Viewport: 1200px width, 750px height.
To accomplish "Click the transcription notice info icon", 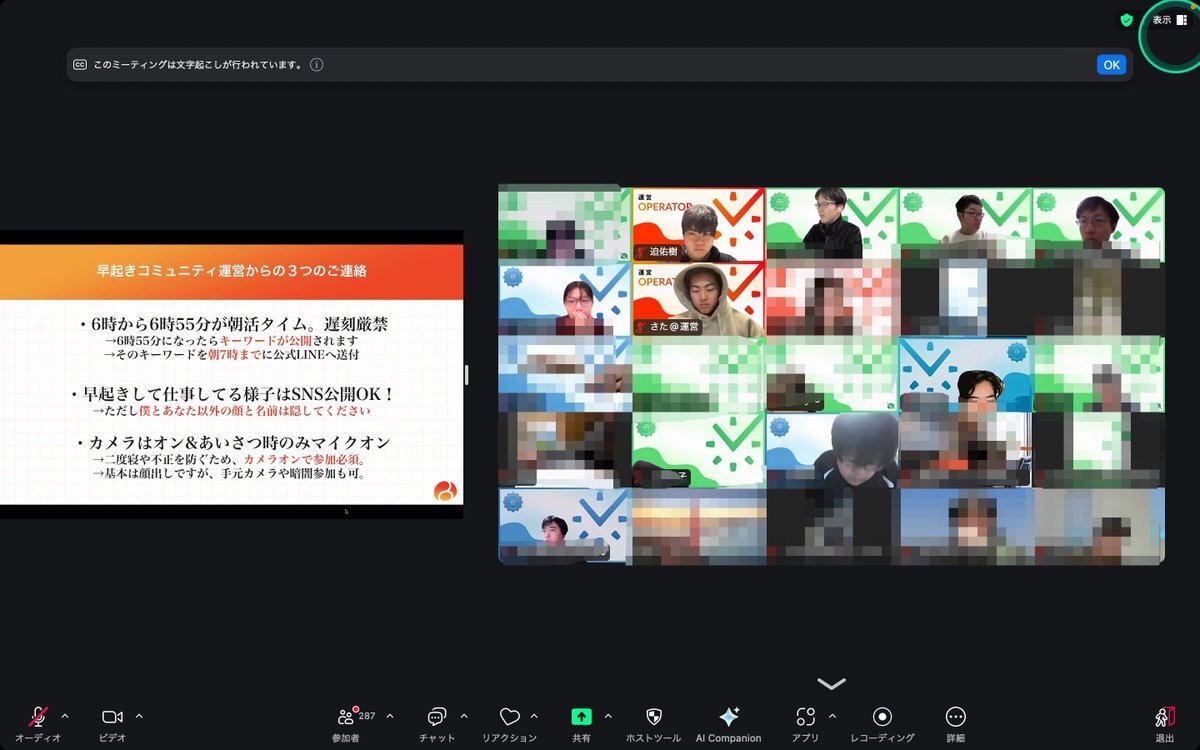I will (x=316, y=65).
